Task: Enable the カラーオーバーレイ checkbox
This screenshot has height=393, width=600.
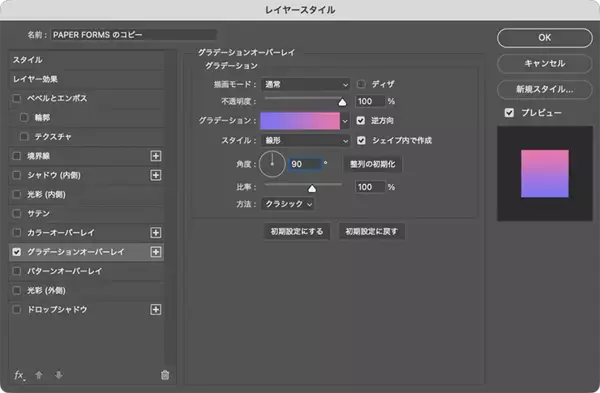Action: (x=17, y=233)
